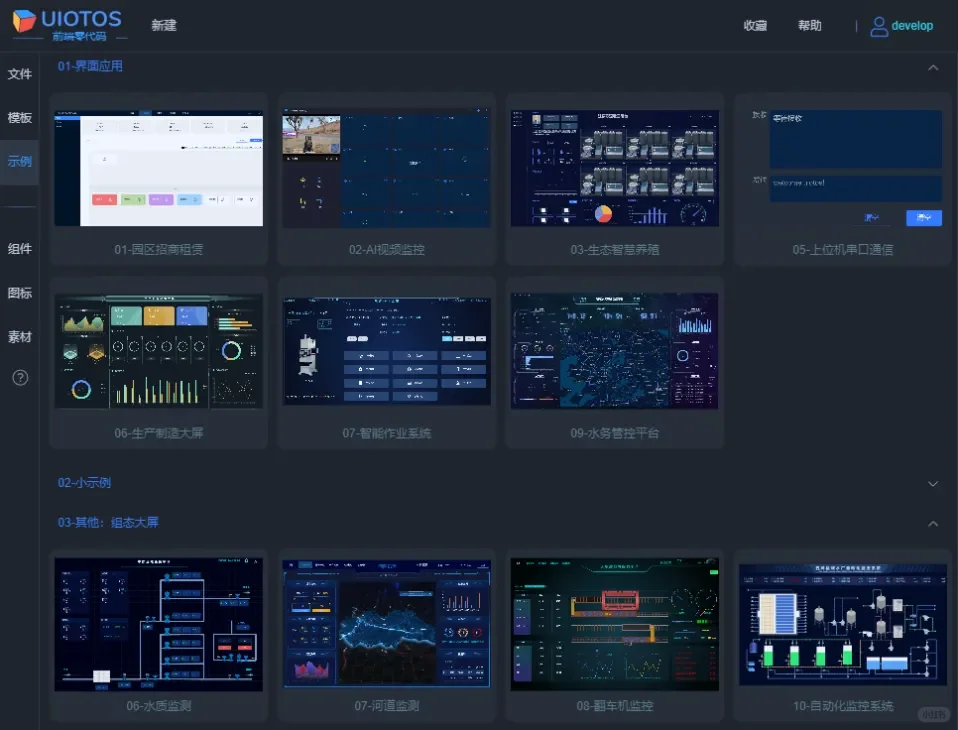Image resolution: width=958 pixels, height=730 pixels.
Task: Select the 示例 sidebar tab
Action: tap(19, 161)
